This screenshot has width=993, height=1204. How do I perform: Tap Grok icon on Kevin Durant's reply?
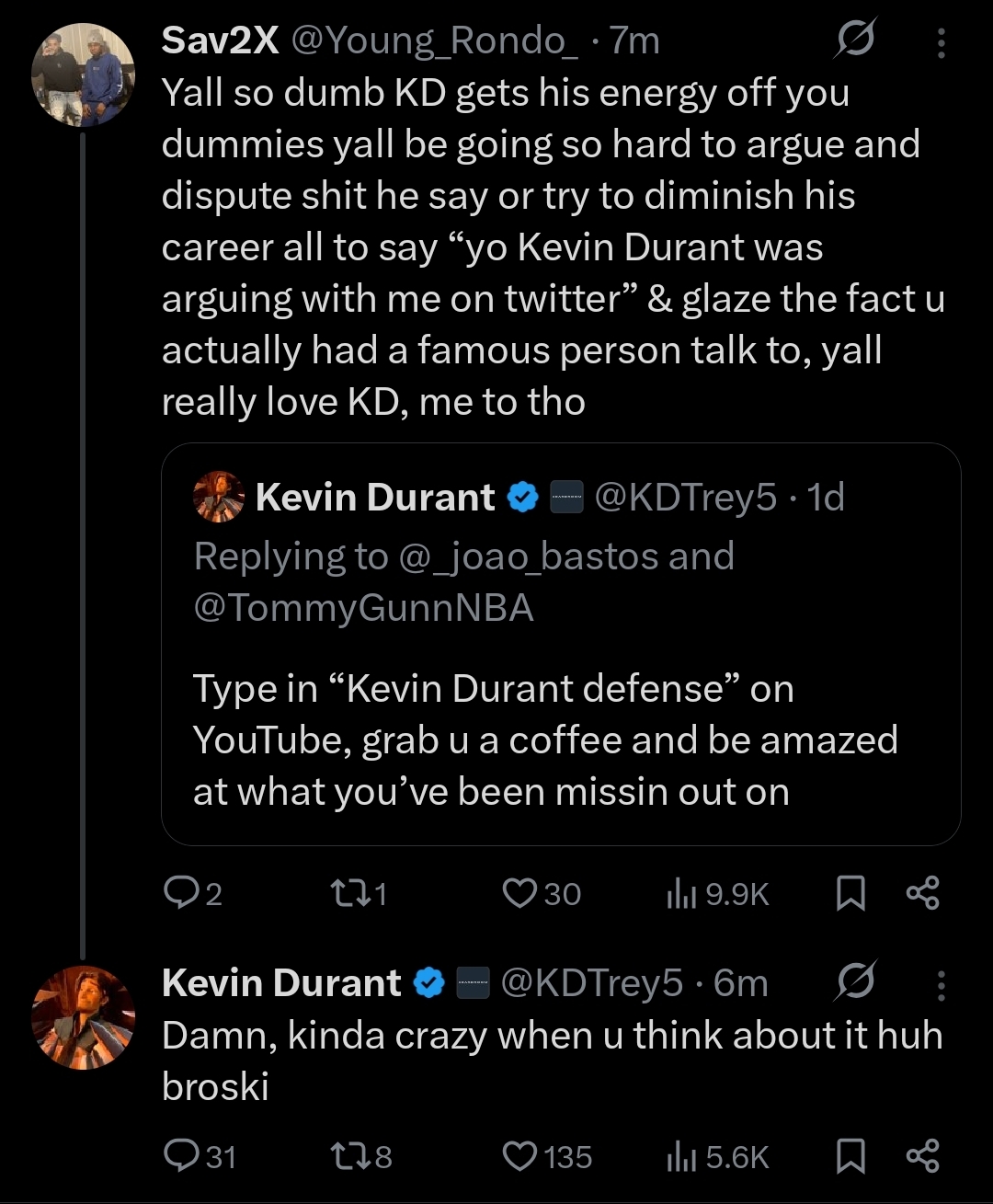point(856,983)
